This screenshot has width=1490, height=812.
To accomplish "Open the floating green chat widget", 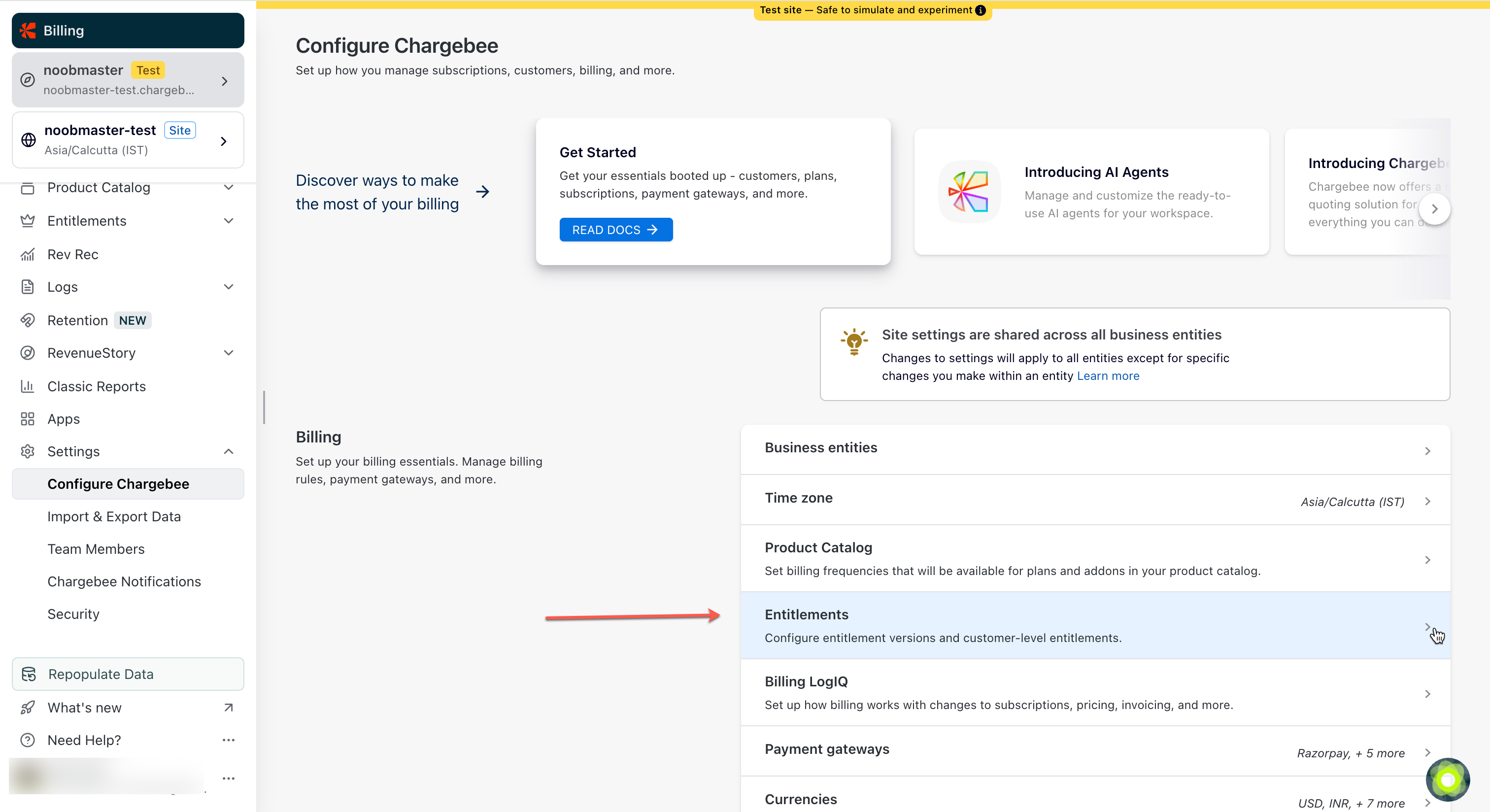I will tap(1447, 779).
